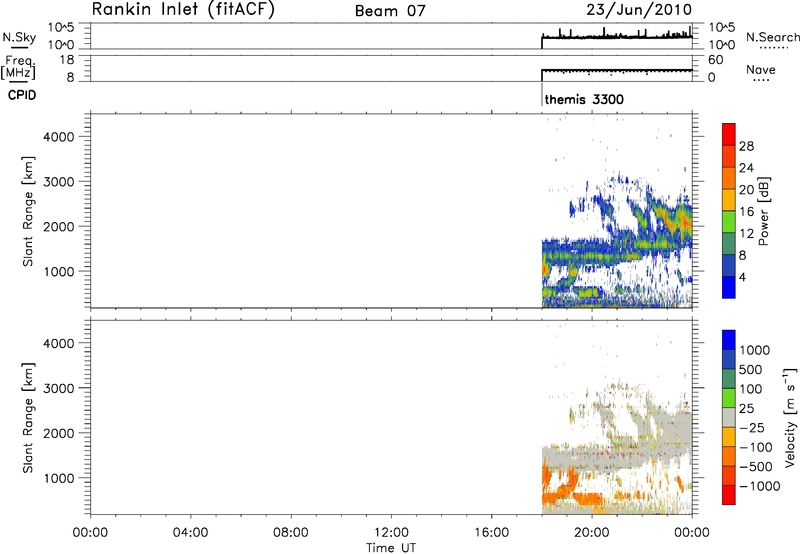Click the '28' power color bar value
800x554 pixels.
(x=746, y=146)
